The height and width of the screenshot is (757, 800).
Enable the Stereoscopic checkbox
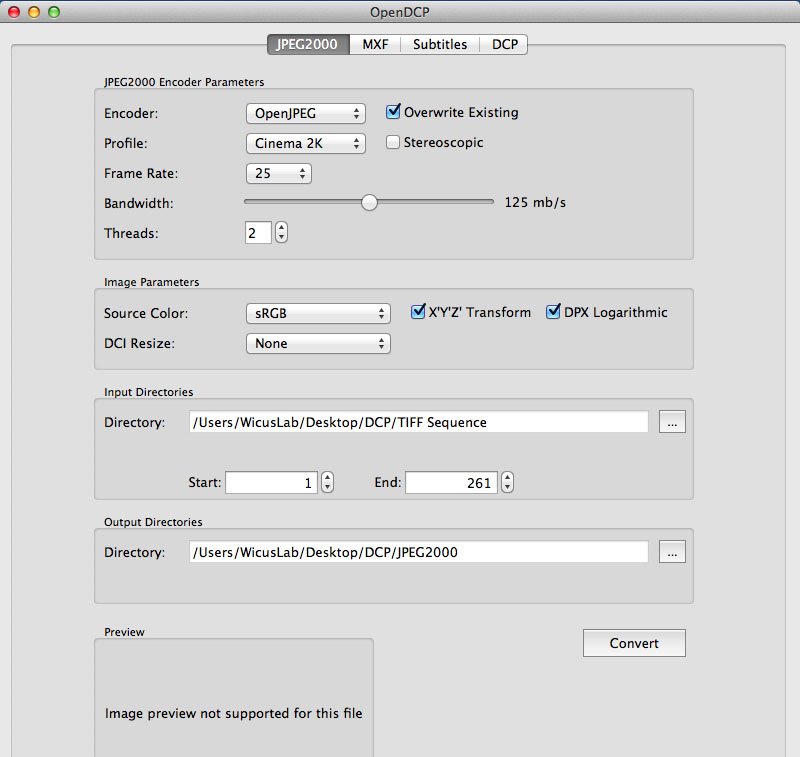[x=393, y=142]
